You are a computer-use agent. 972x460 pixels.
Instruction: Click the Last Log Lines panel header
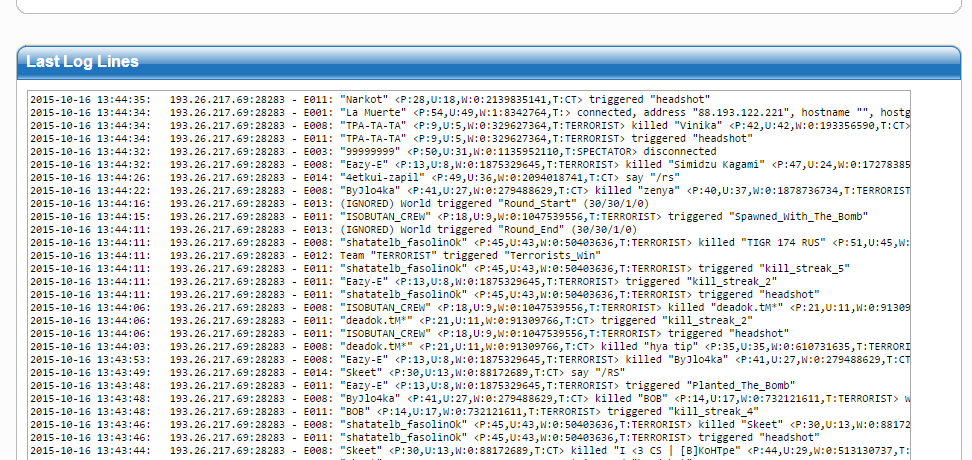point(488,61)
